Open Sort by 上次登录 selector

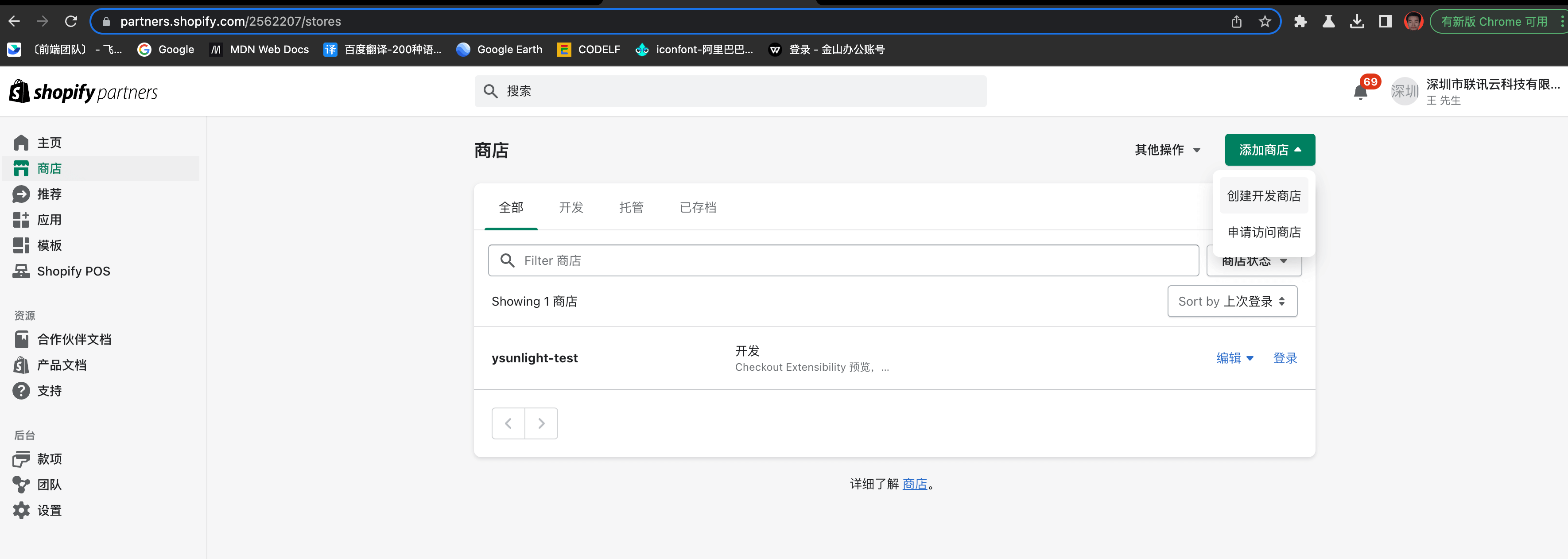click(x=1231, y=301)
